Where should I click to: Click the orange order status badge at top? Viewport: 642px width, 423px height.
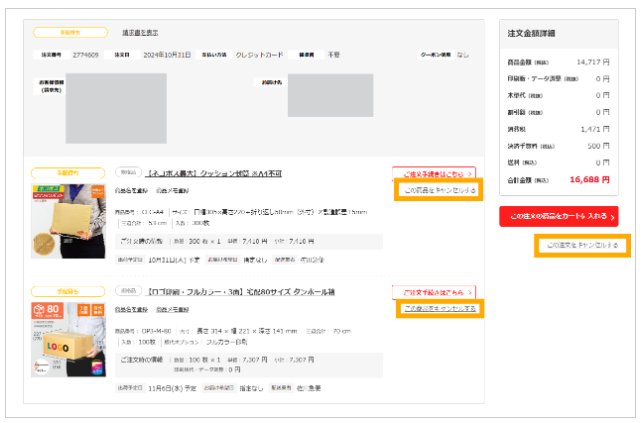pyautogui.click(x=68, y=32)
